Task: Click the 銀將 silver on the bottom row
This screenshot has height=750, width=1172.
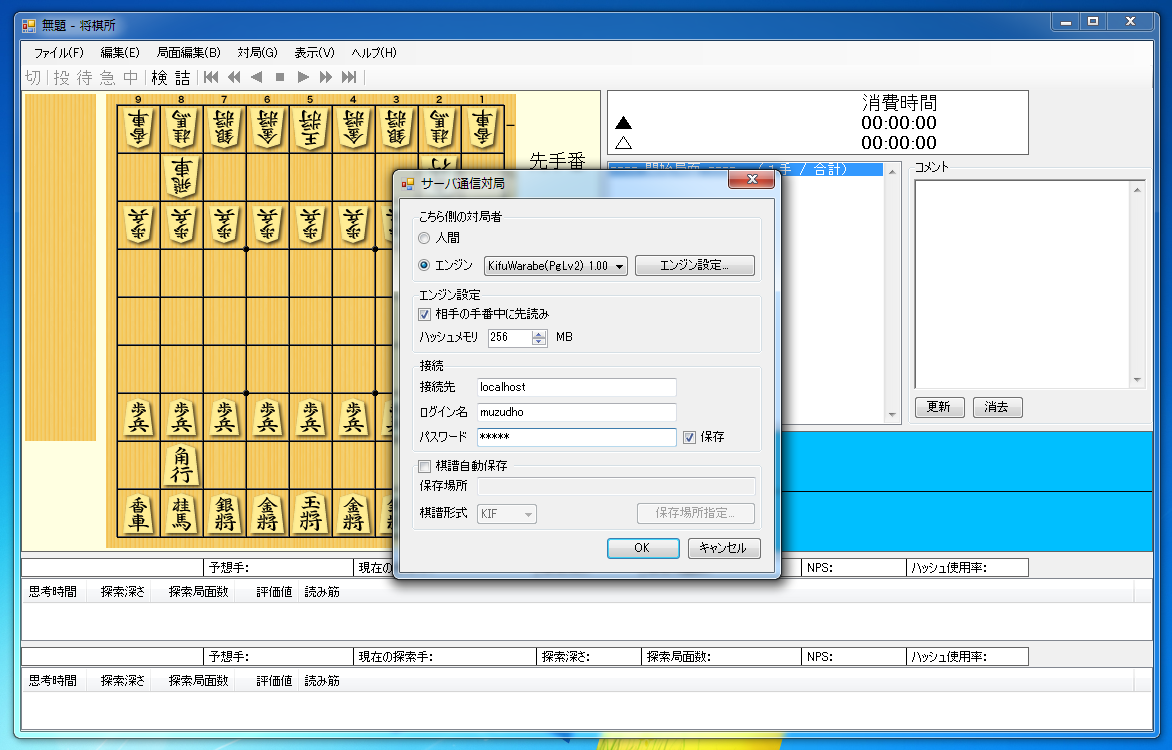Action: [224, 513]
